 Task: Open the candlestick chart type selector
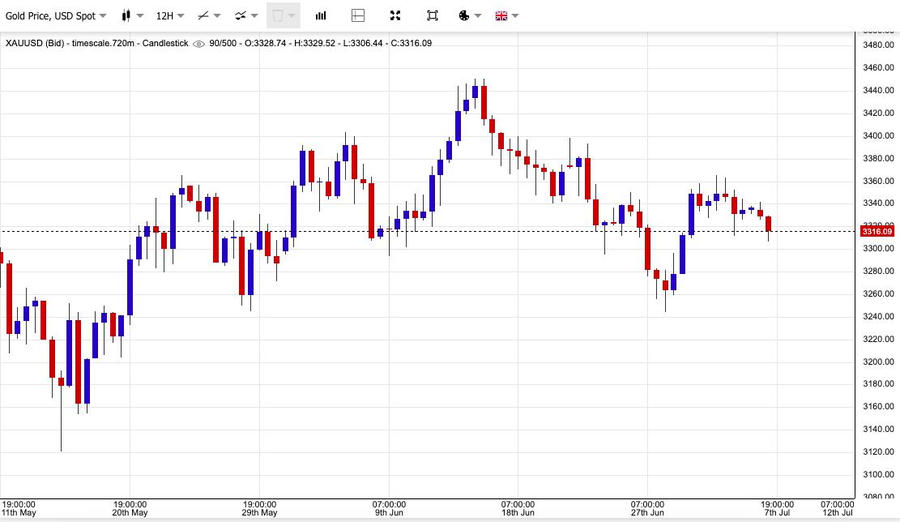132,16
